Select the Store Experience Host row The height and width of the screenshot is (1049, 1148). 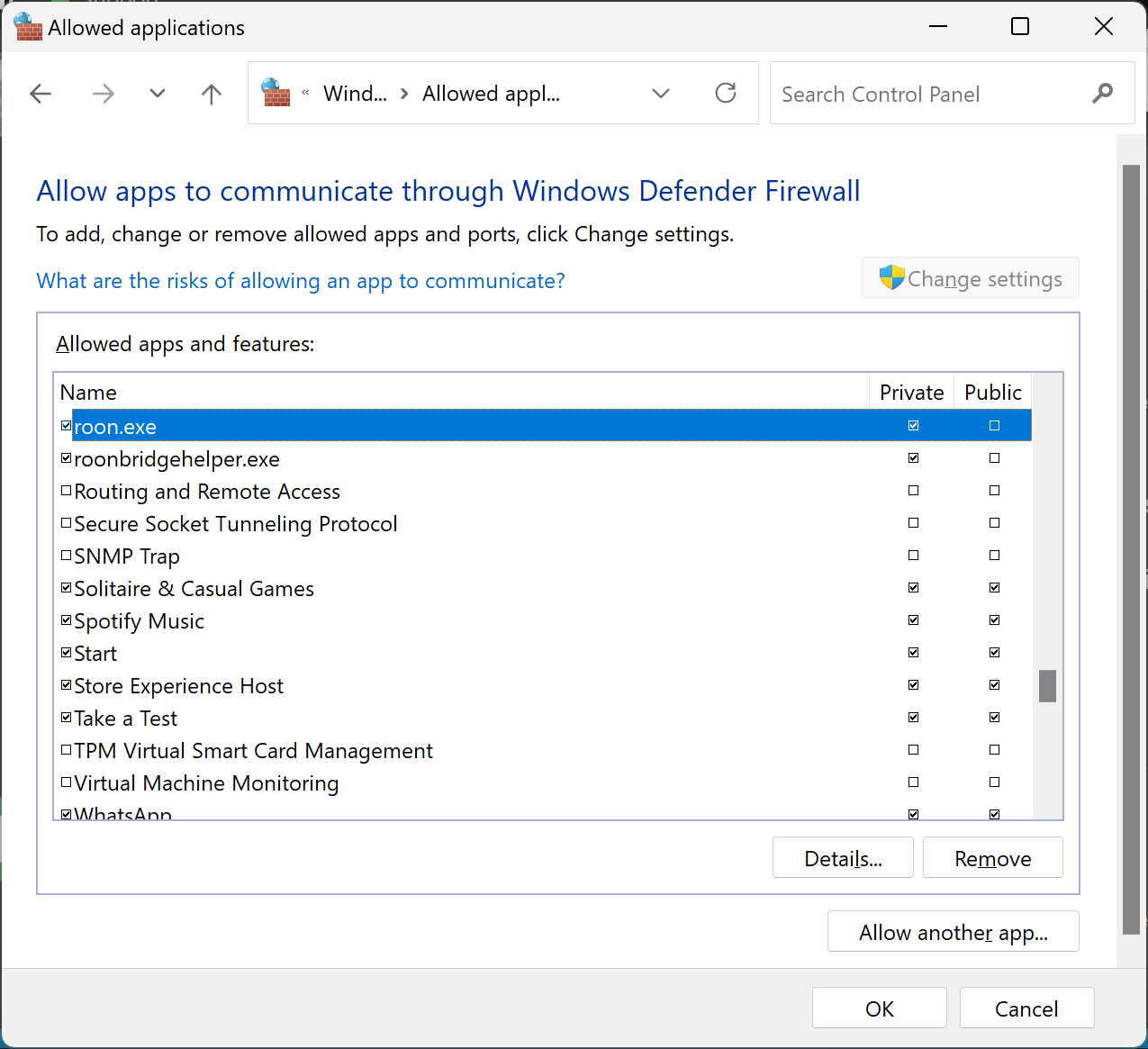click(543, 686)
